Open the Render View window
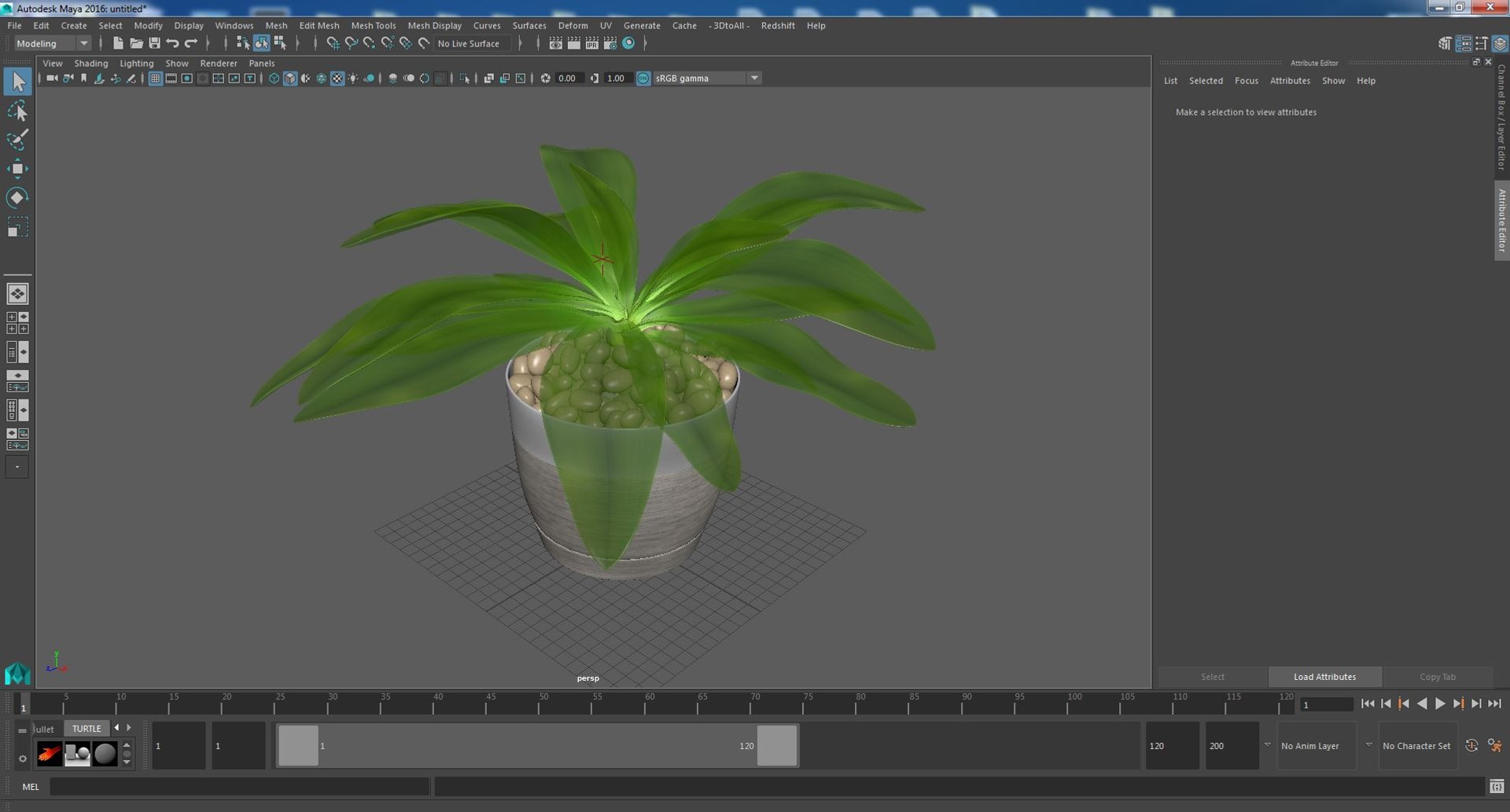 [x=556, y=43]
